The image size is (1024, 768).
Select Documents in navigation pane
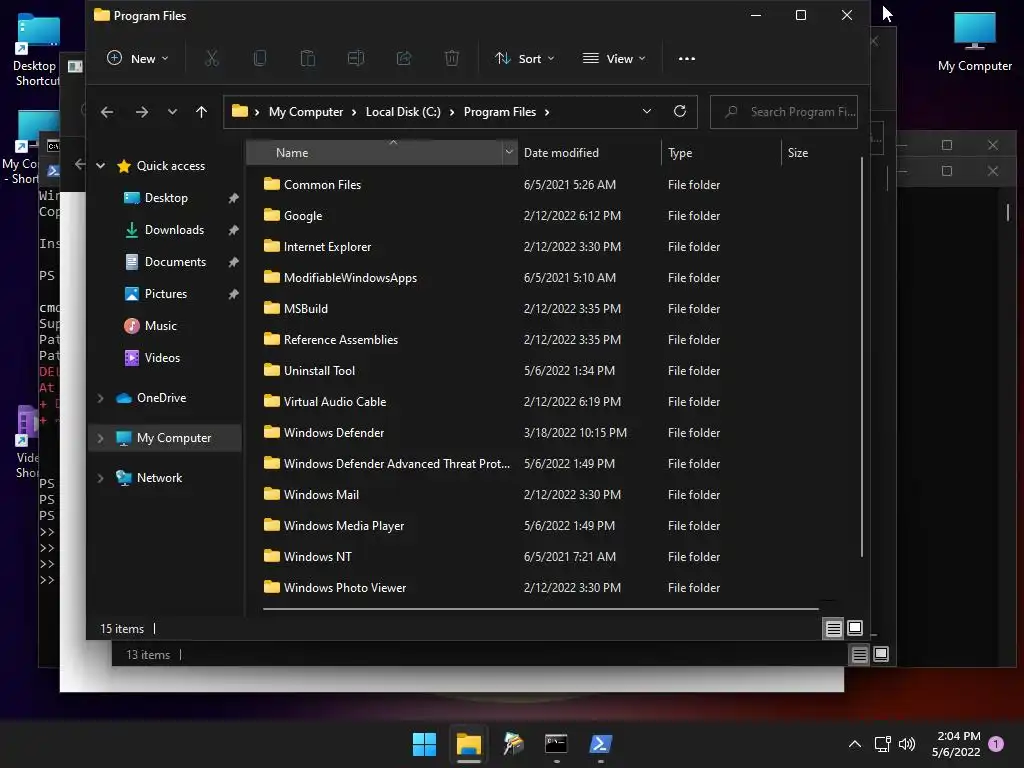point(175,262)
